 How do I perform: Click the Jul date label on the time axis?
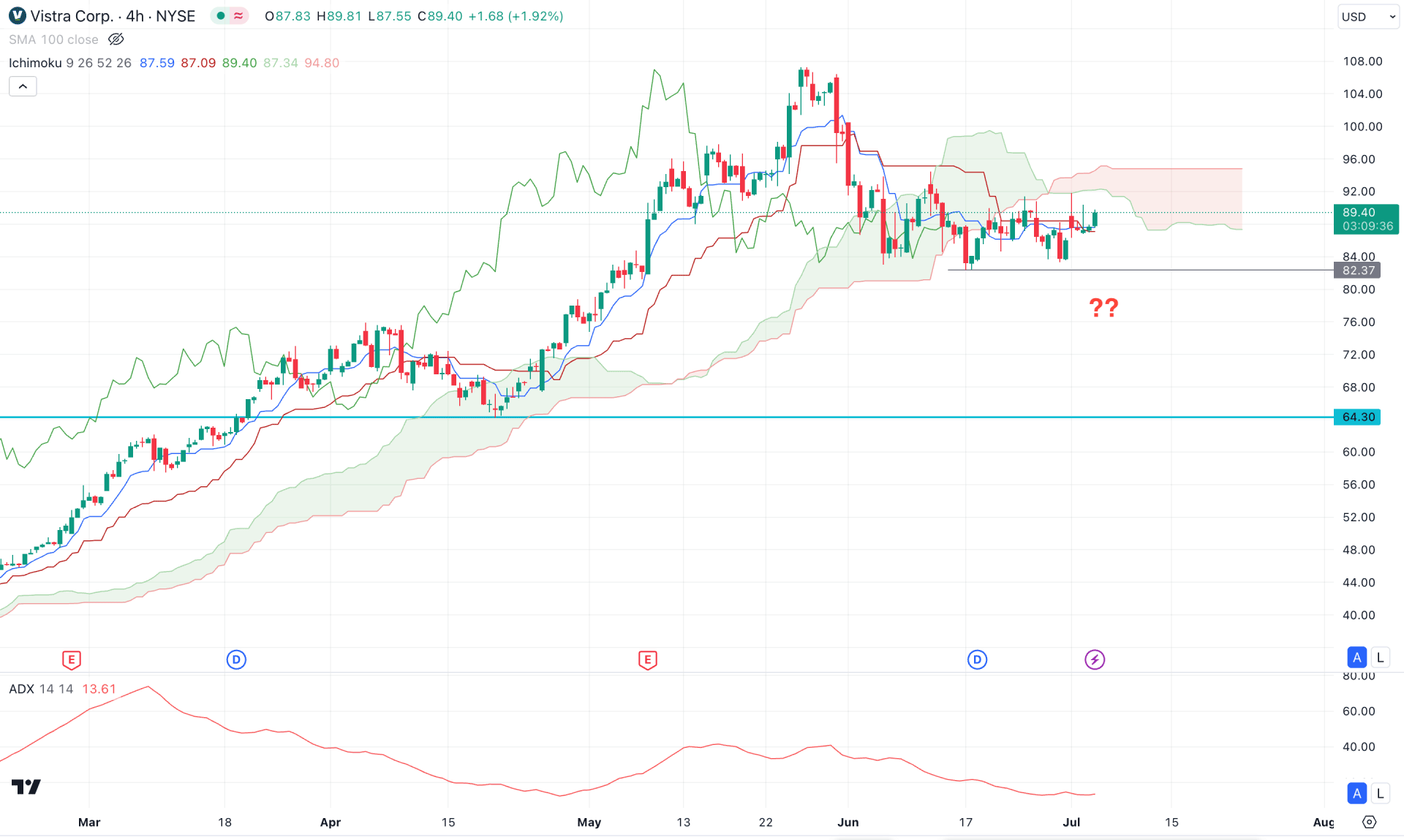coord(1071,822)
